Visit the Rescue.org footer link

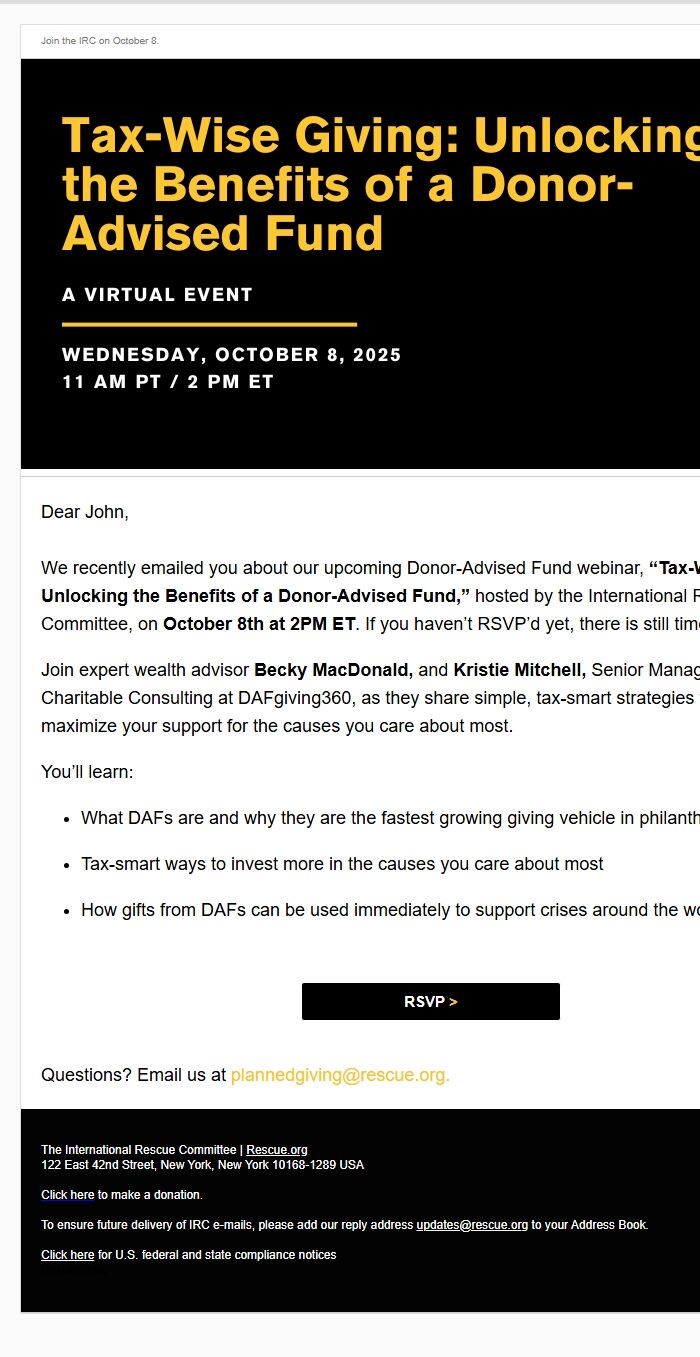(x=277, y=1150)
